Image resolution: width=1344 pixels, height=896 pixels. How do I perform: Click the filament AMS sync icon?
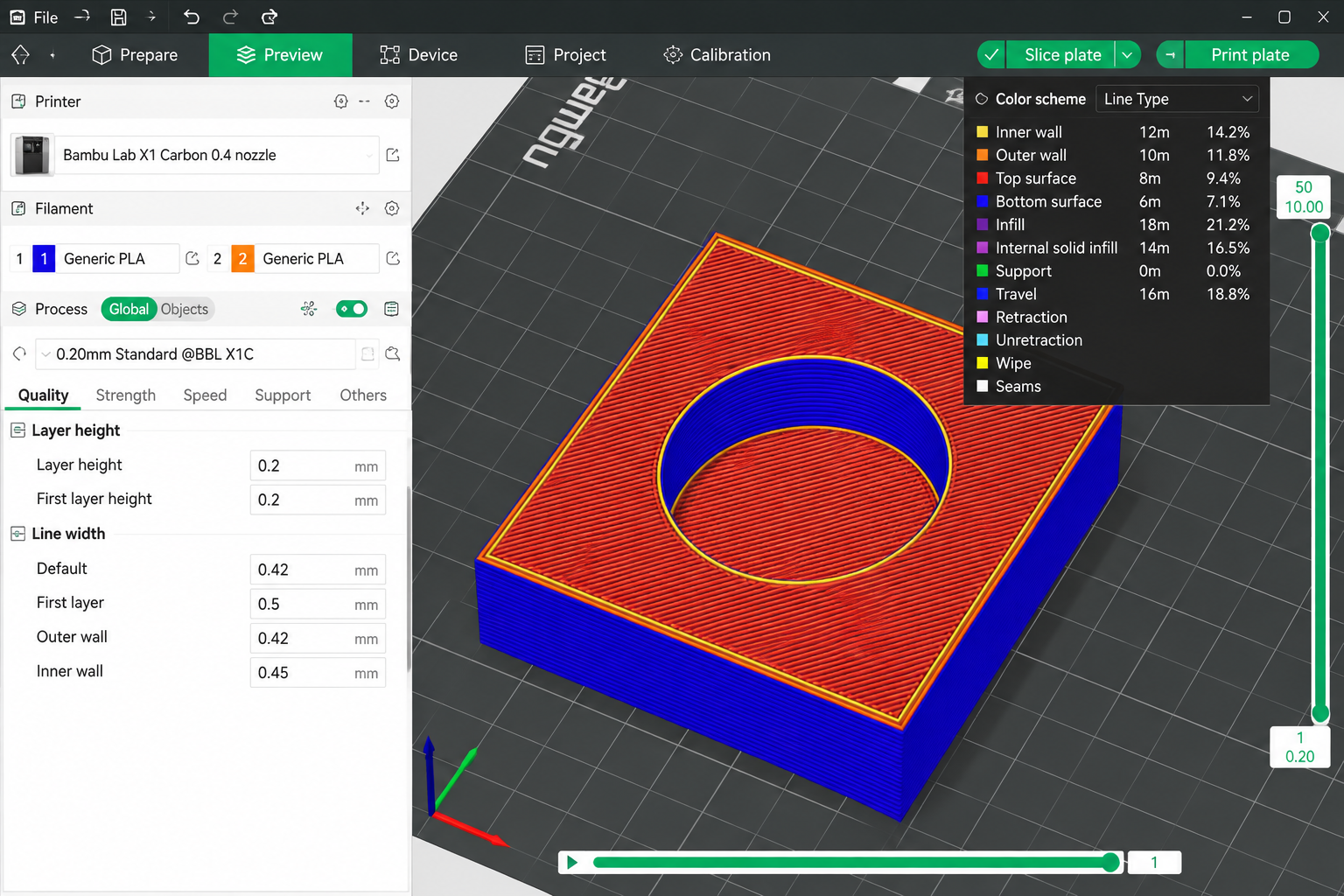tap(362, 208)
